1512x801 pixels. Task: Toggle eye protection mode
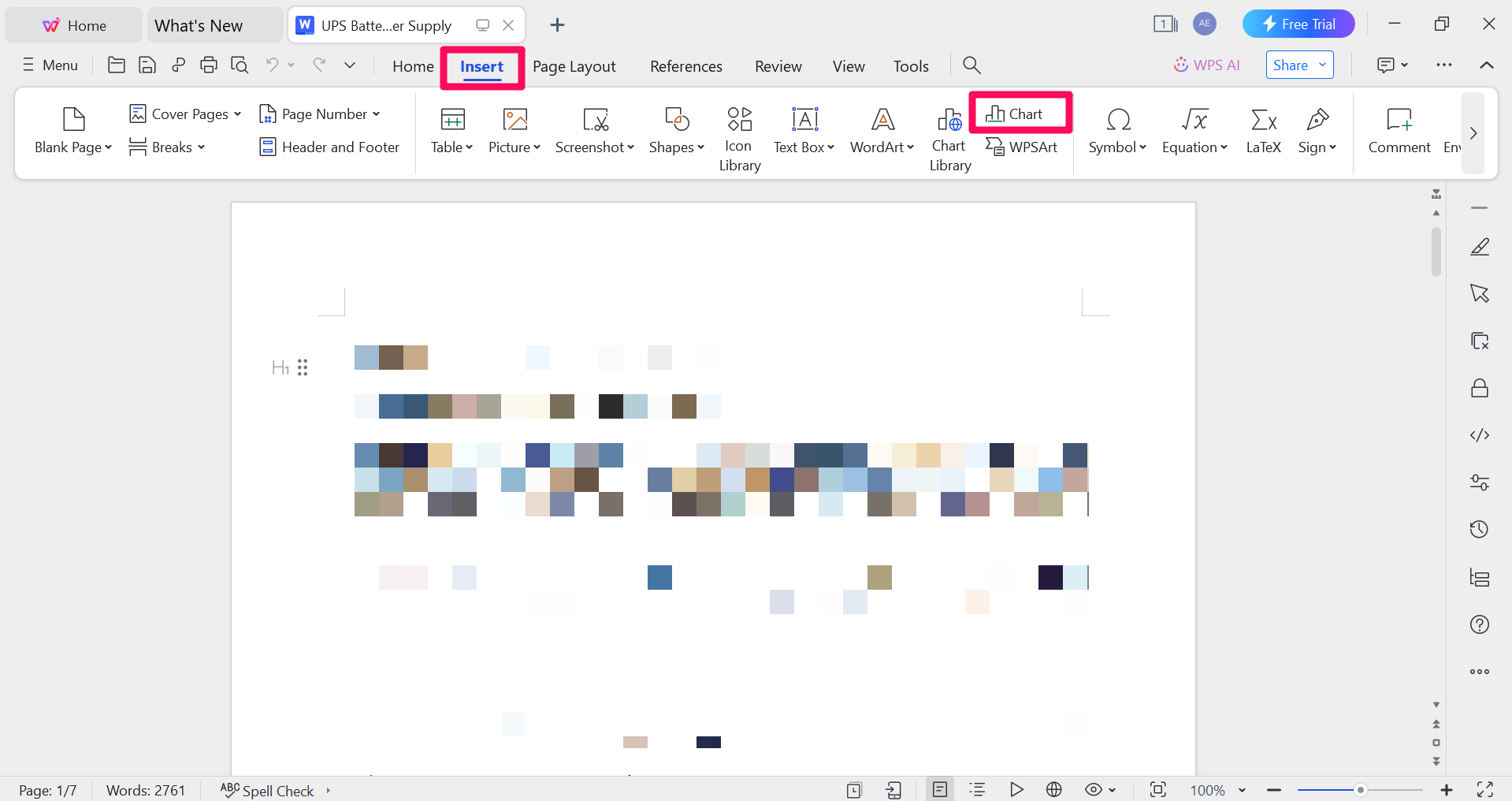pos(1093,789)
